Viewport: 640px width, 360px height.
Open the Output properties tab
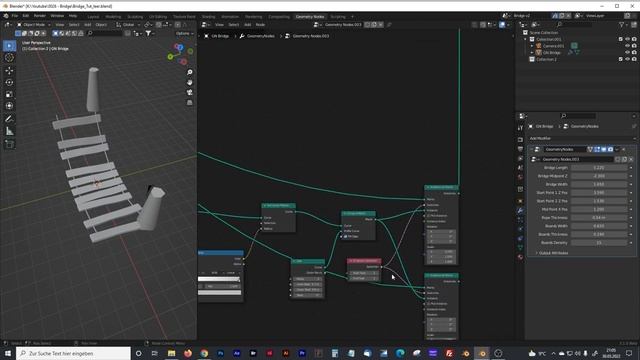[520, 149]
